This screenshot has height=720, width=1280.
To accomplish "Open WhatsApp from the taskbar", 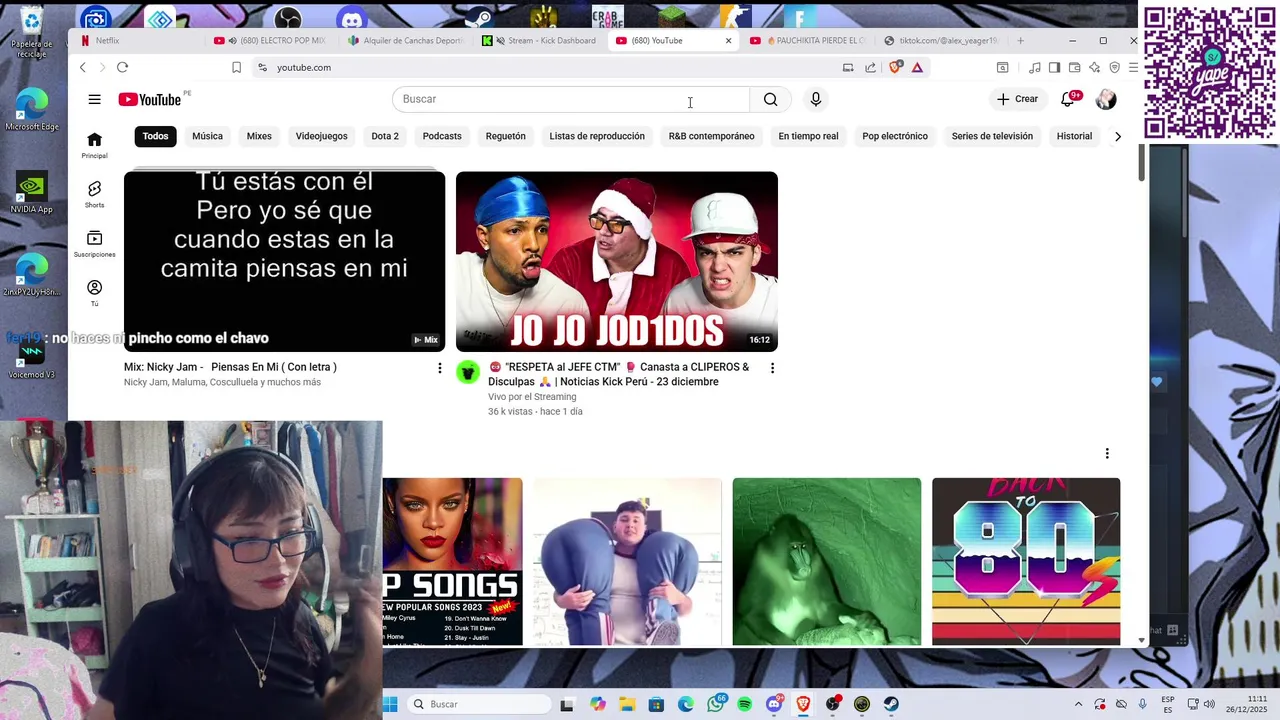I will click(x=715, y=704).
